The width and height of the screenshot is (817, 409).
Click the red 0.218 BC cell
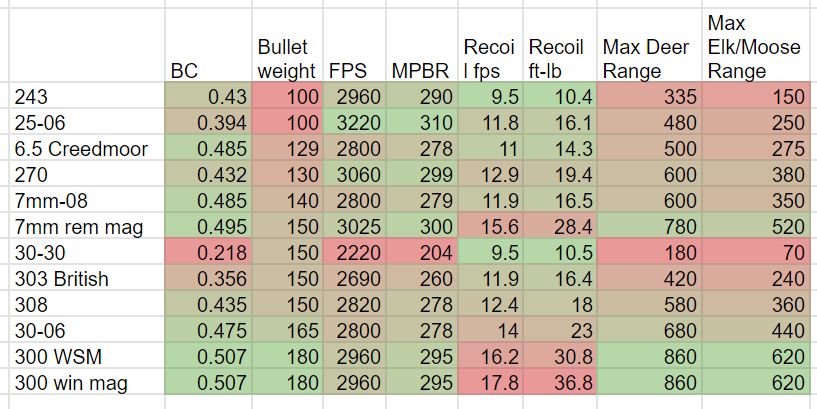(208, 253)
